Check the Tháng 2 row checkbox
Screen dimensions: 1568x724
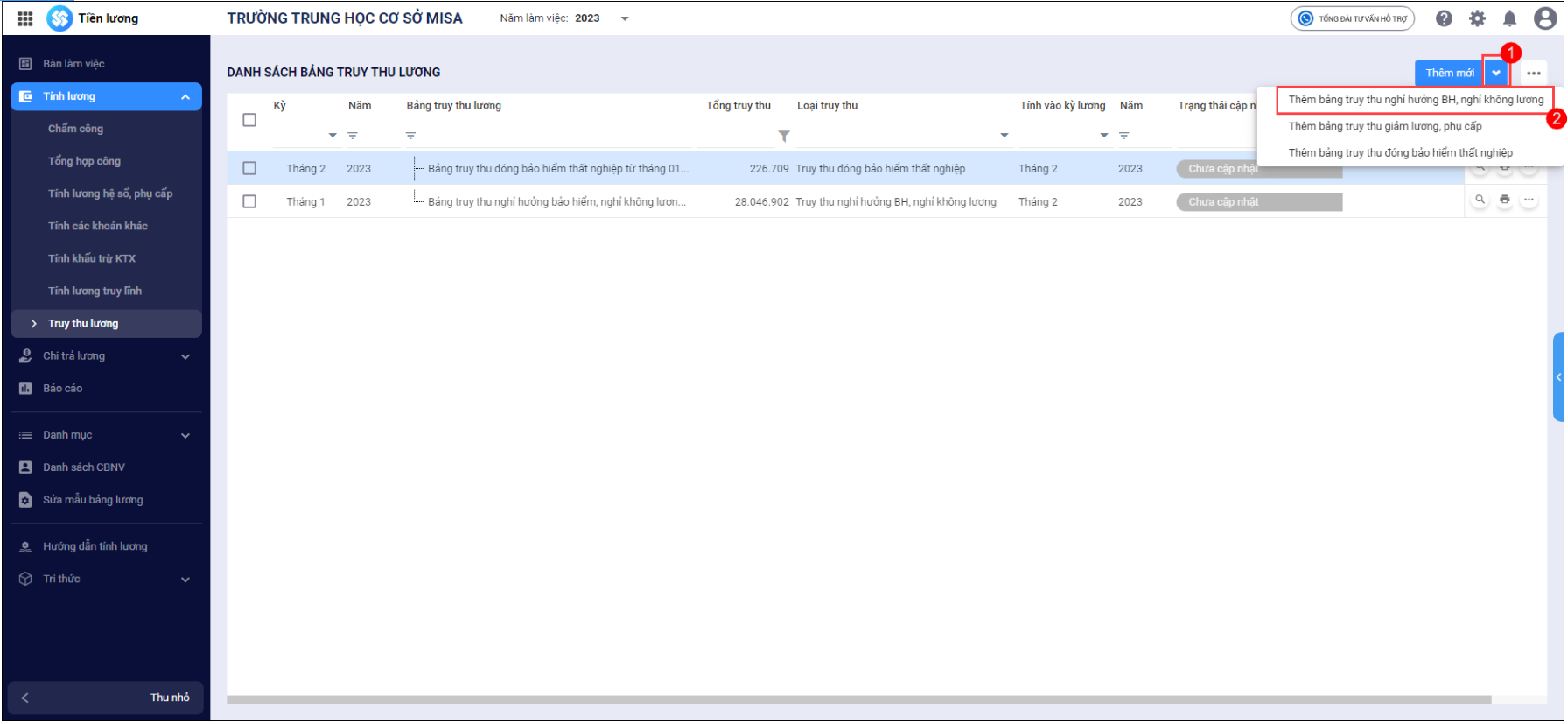249,168
